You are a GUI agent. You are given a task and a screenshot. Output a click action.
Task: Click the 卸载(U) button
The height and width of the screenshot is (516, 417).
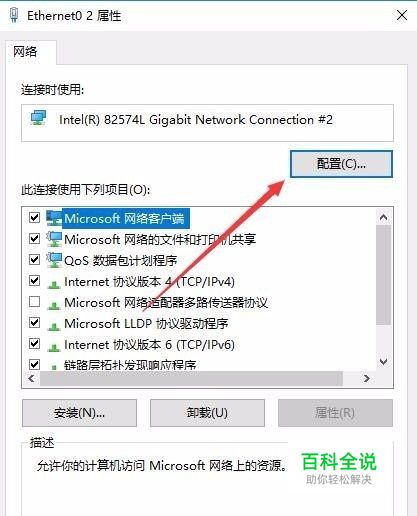coord(207,413)
